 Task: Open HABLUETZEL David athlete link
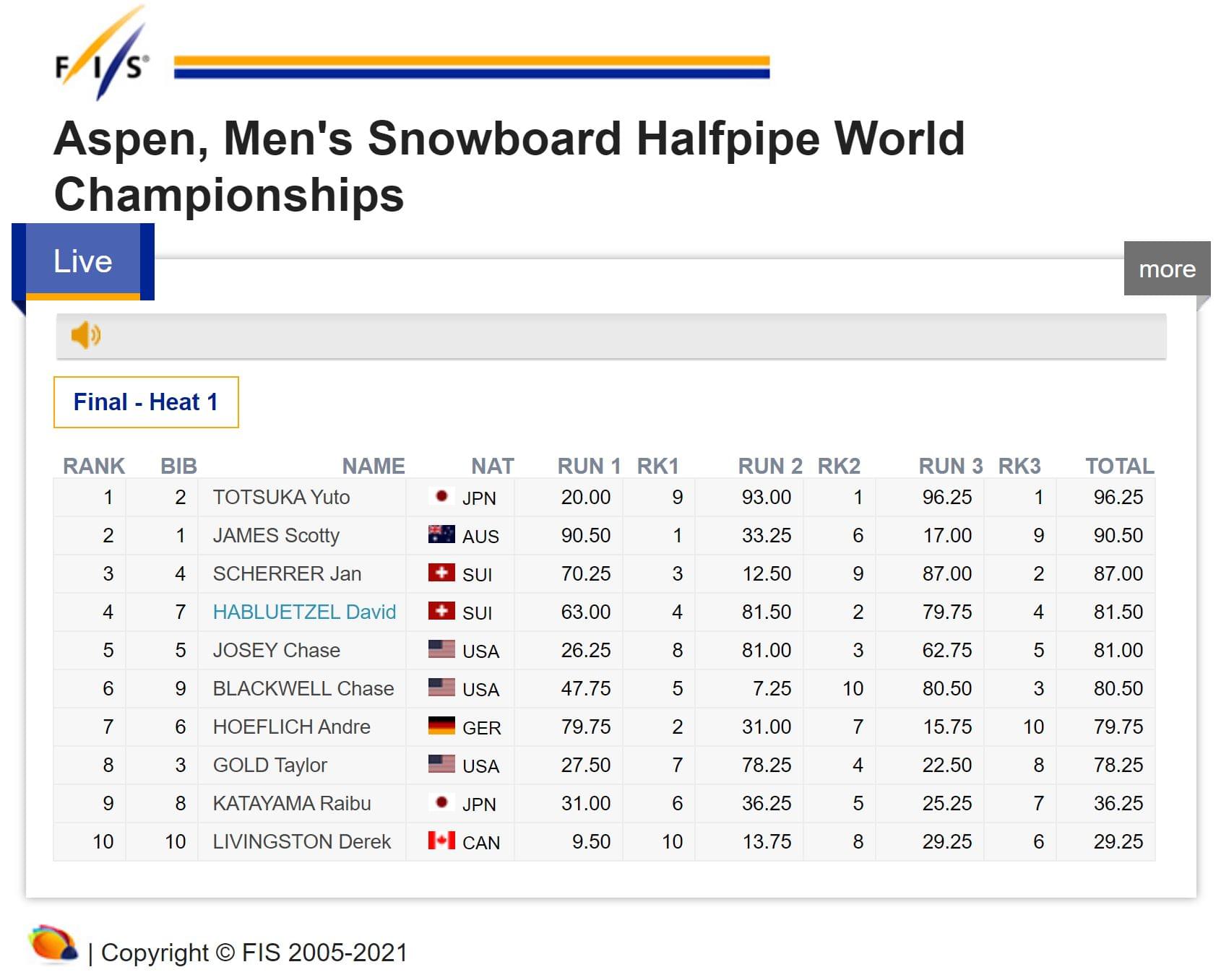[304, 612]
